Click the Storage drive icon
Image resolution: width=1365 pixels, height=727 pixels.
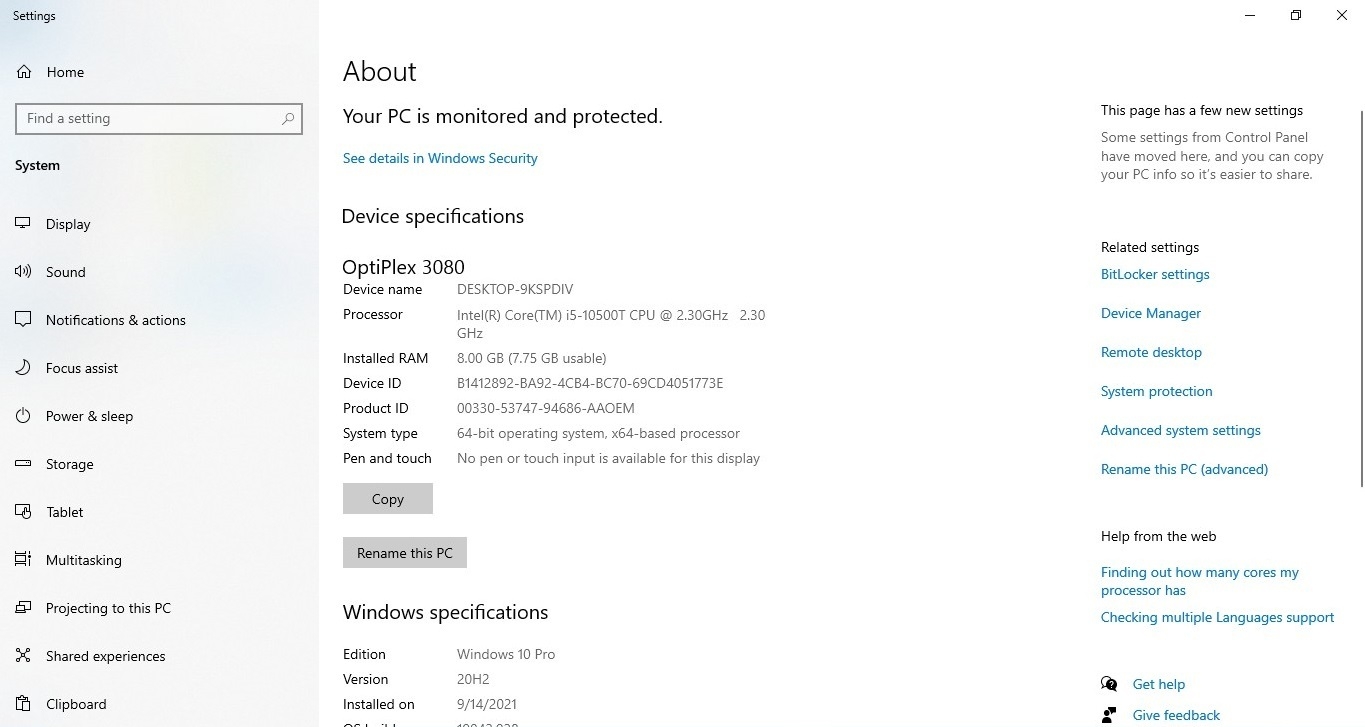(x=23, y=464)
